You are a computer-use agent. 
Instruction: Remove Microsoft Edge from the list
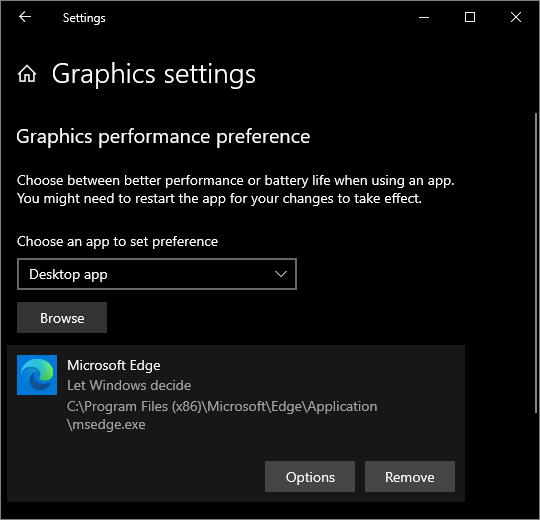tap(410, 477)
